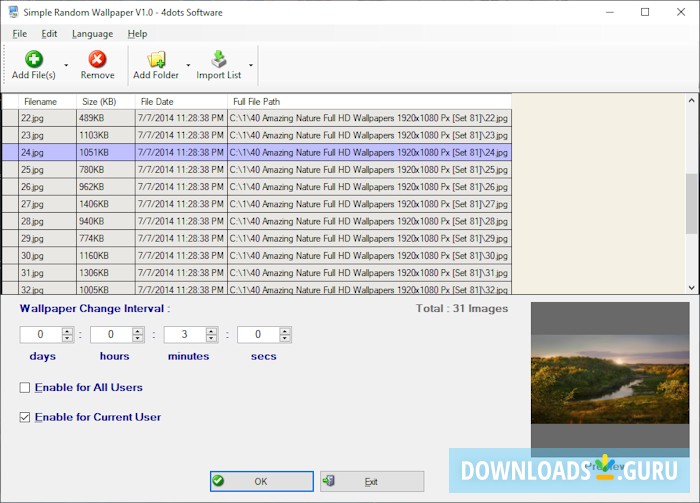Click the green check icon on OK
Image resolution: width=700 pixels, height=503 pixels.
click(x=220, y=481)
